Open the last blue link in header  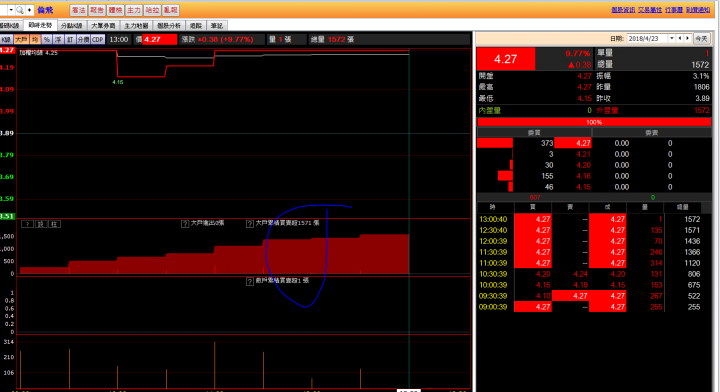[698, 10]
